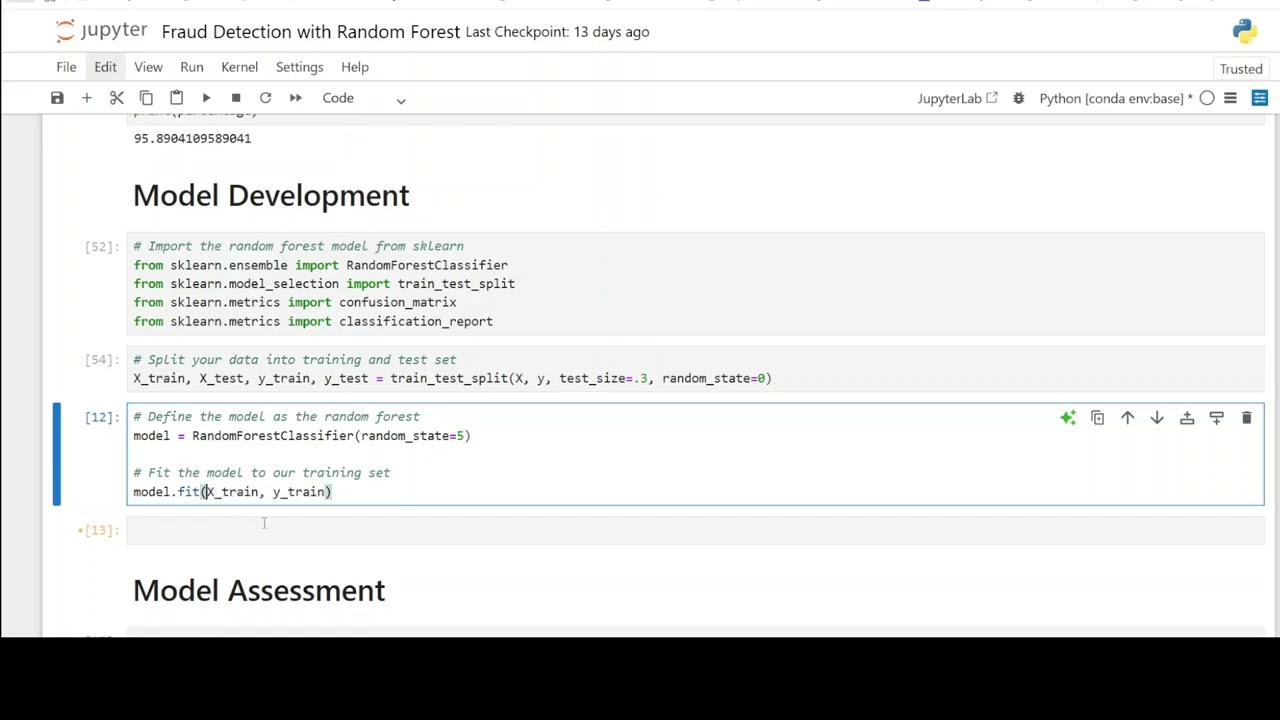Toggle the blue notebook tools panel button
This screenshot has height=720, width=1280.
[x=1259, y=98]
